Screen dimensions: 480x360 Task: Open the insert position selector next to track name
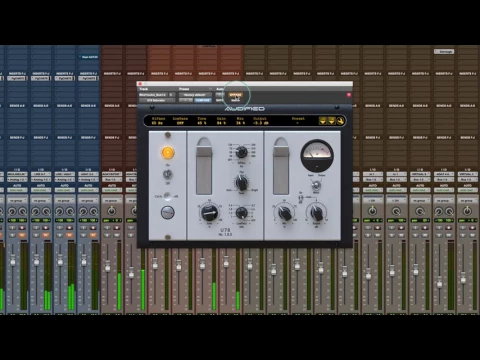172,95
